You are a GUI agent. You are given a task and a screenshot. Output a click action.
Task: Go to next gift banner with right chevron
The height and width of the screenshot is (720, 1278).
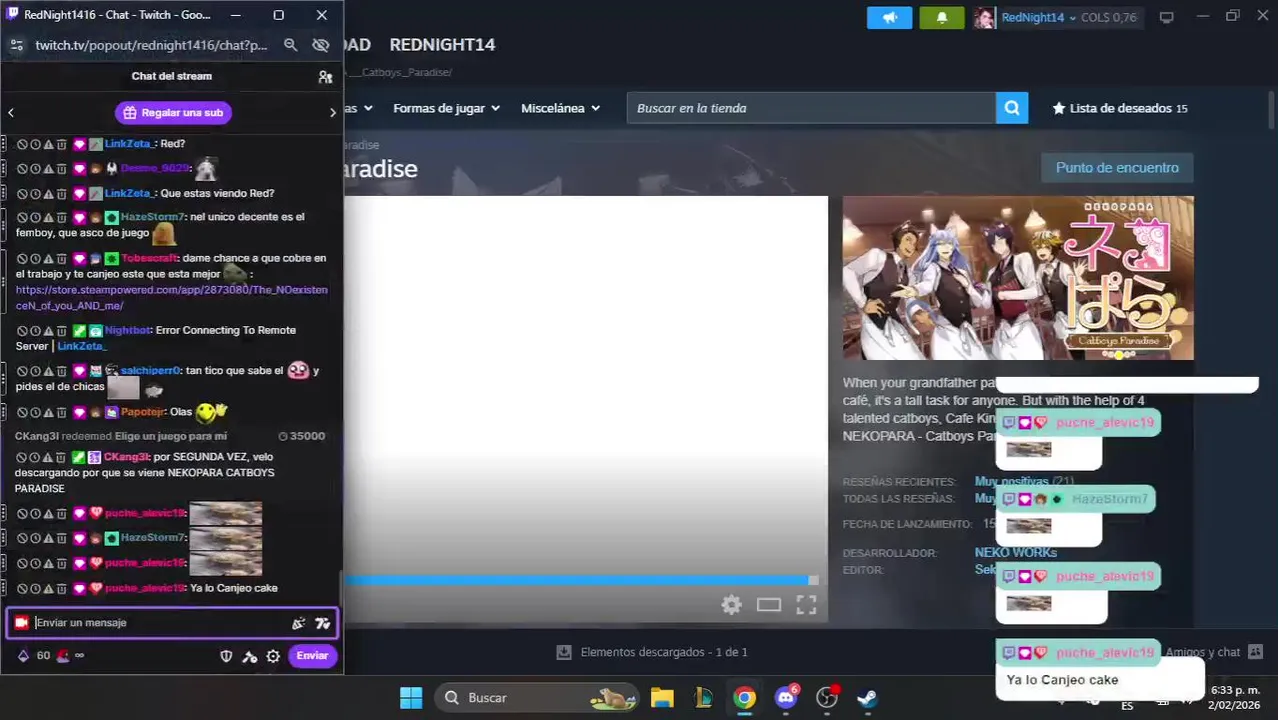(333, 113)
